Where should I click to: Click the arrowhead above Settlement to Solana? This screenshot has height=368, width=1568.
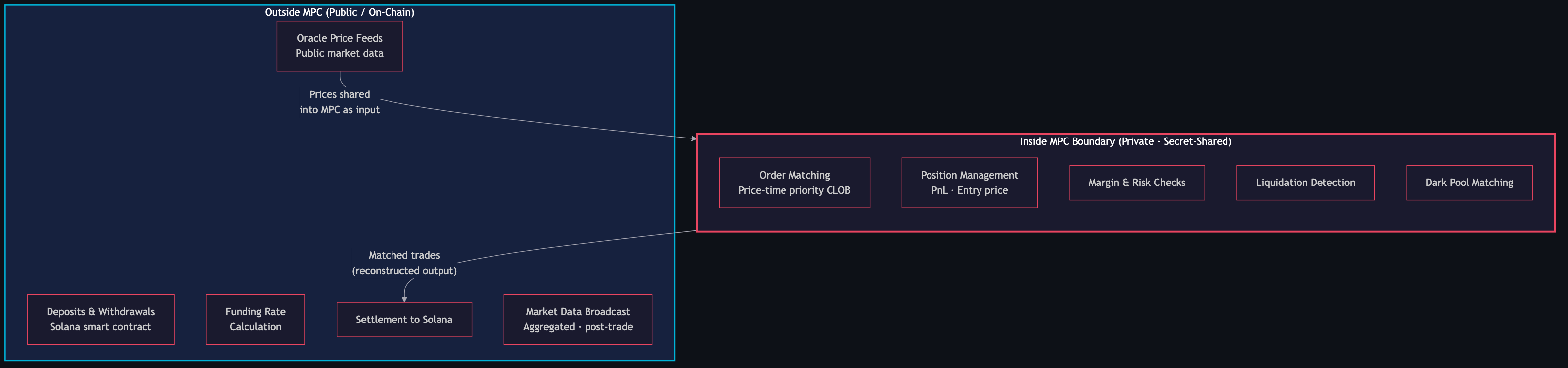click(x=404, y=299)
